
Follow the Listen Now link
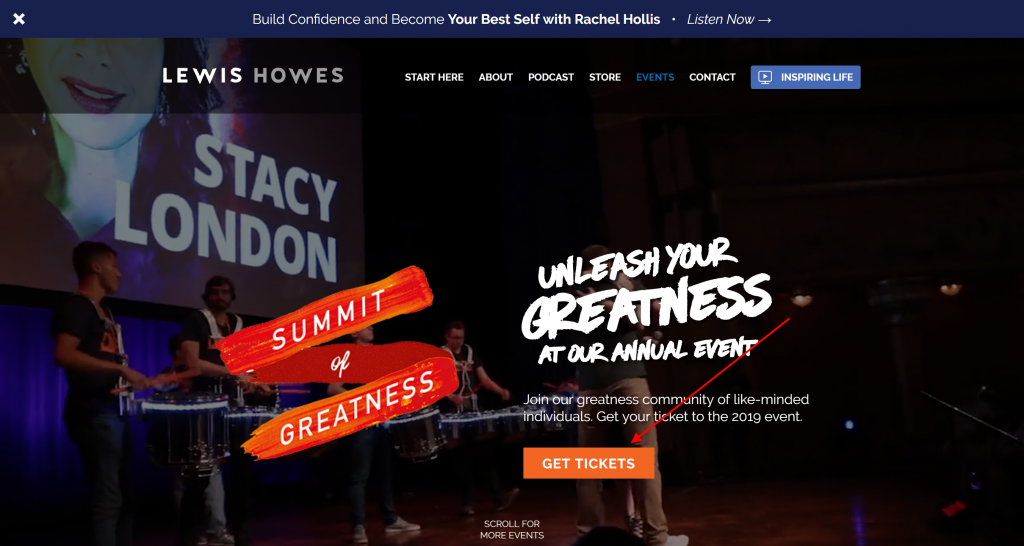[x=729, y=20]
